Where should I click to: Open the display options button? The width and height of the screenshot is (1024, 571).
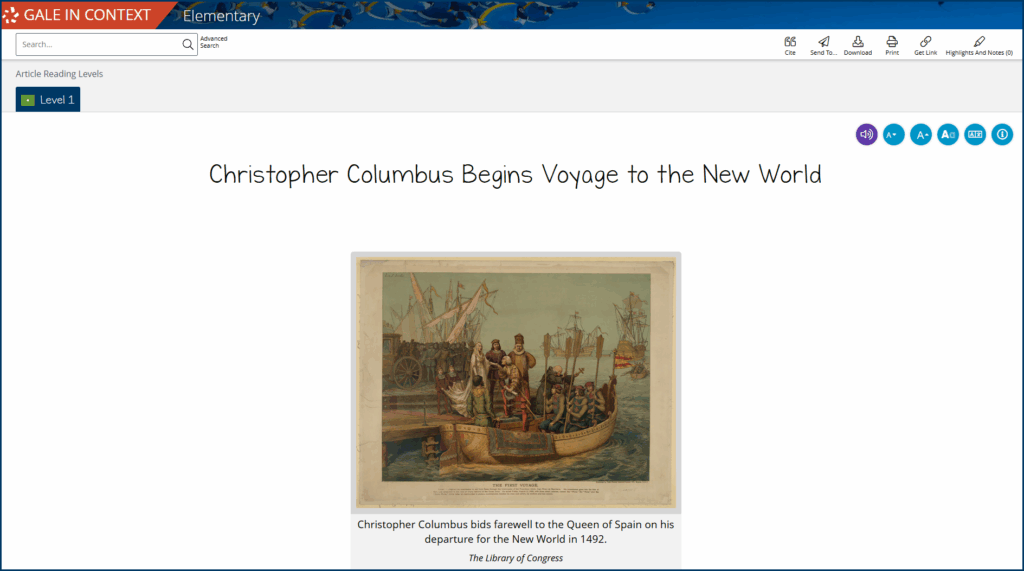[x=947, y=134]
